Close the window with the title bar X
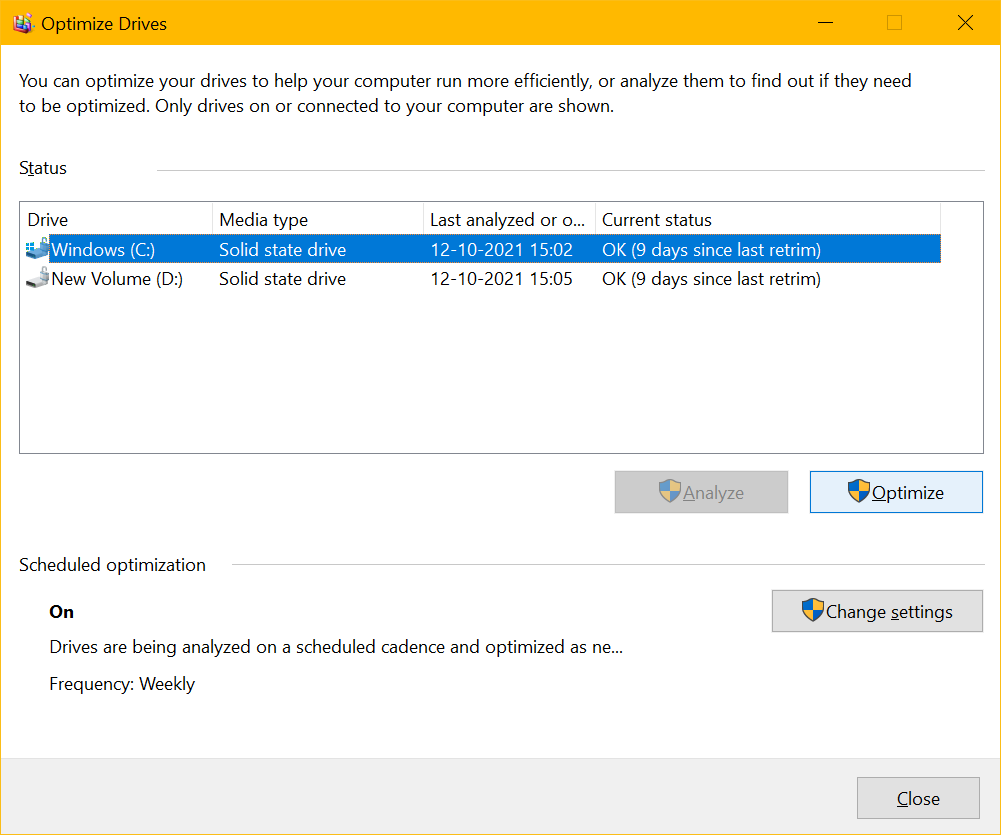 click(965, 23)
